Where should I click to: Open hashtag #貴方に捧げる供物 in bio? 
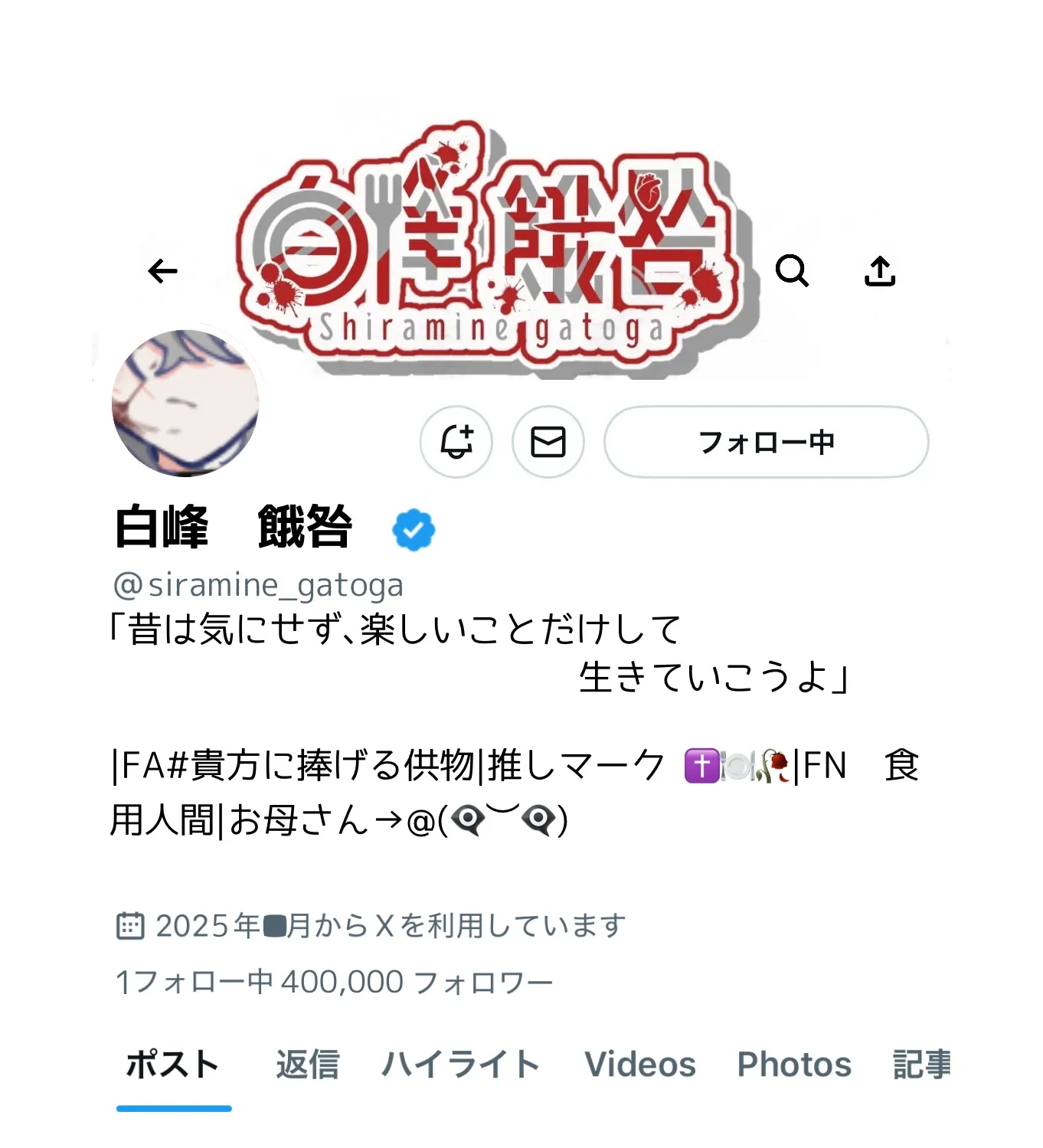(320, 765)
